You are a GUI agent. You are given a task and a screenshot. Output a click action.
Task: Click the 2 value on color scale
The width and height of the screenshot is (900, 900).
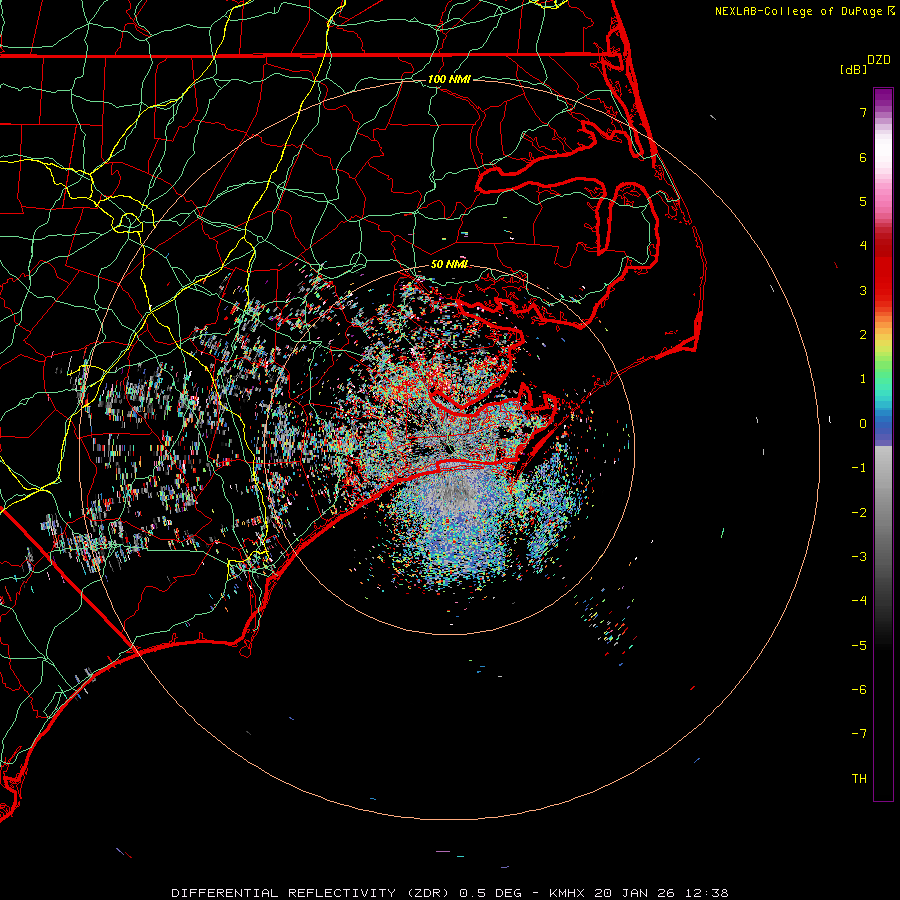[863, 335]
